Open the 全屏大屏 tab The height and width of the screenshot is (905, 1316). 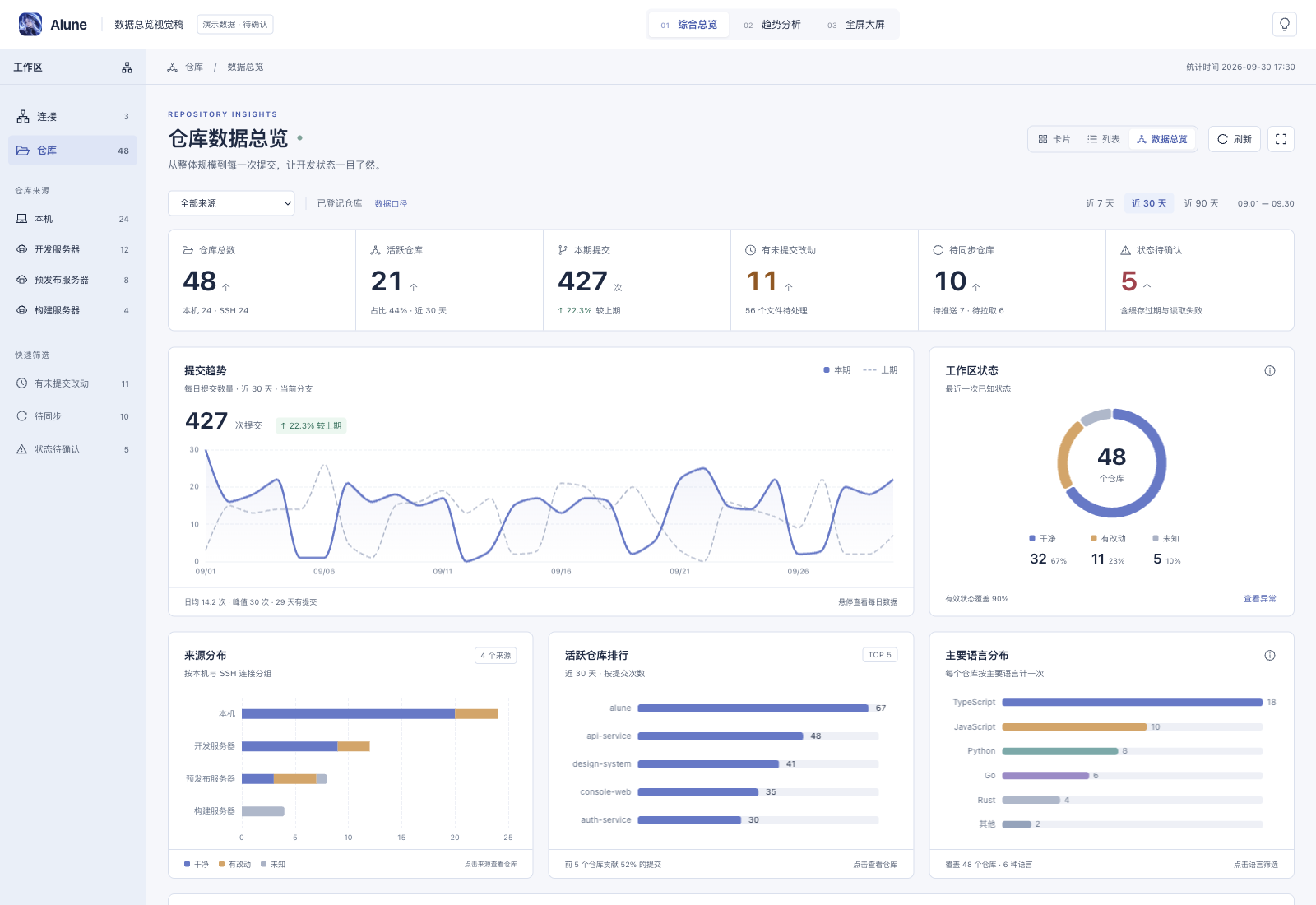pos(856,25)
